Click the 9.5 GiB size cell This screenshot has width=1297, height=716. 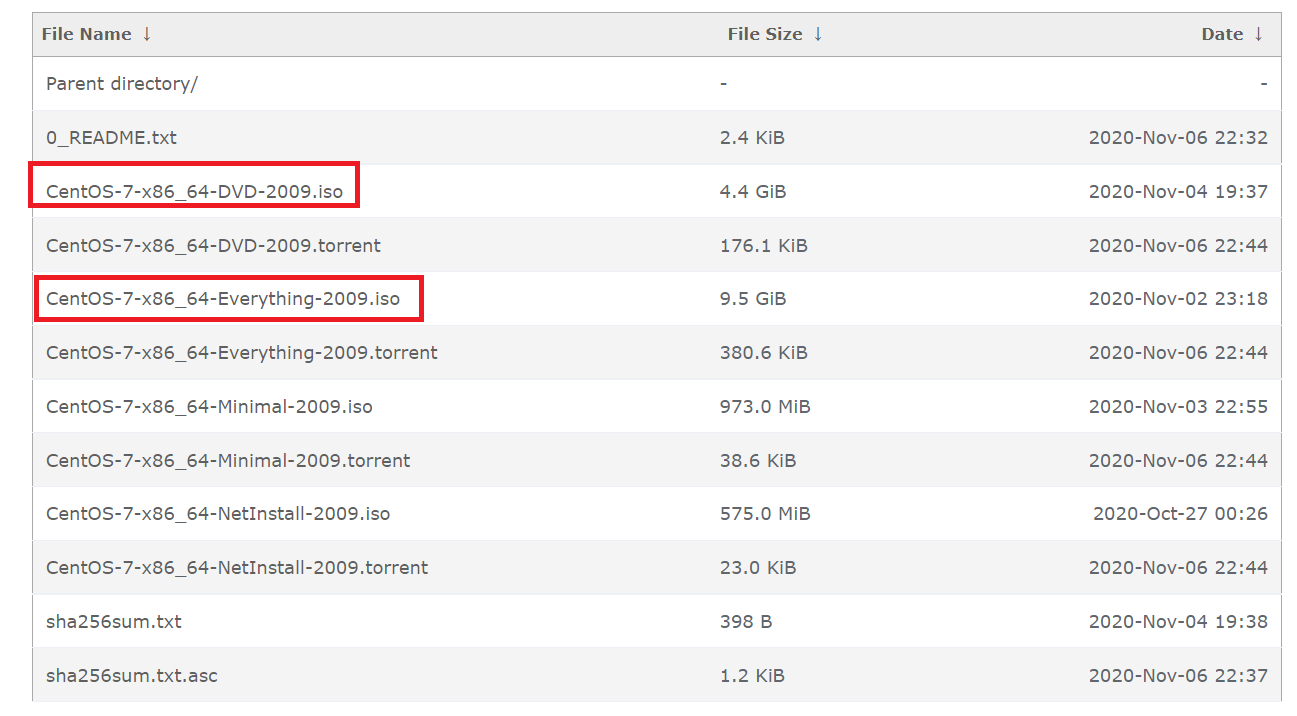753,299
